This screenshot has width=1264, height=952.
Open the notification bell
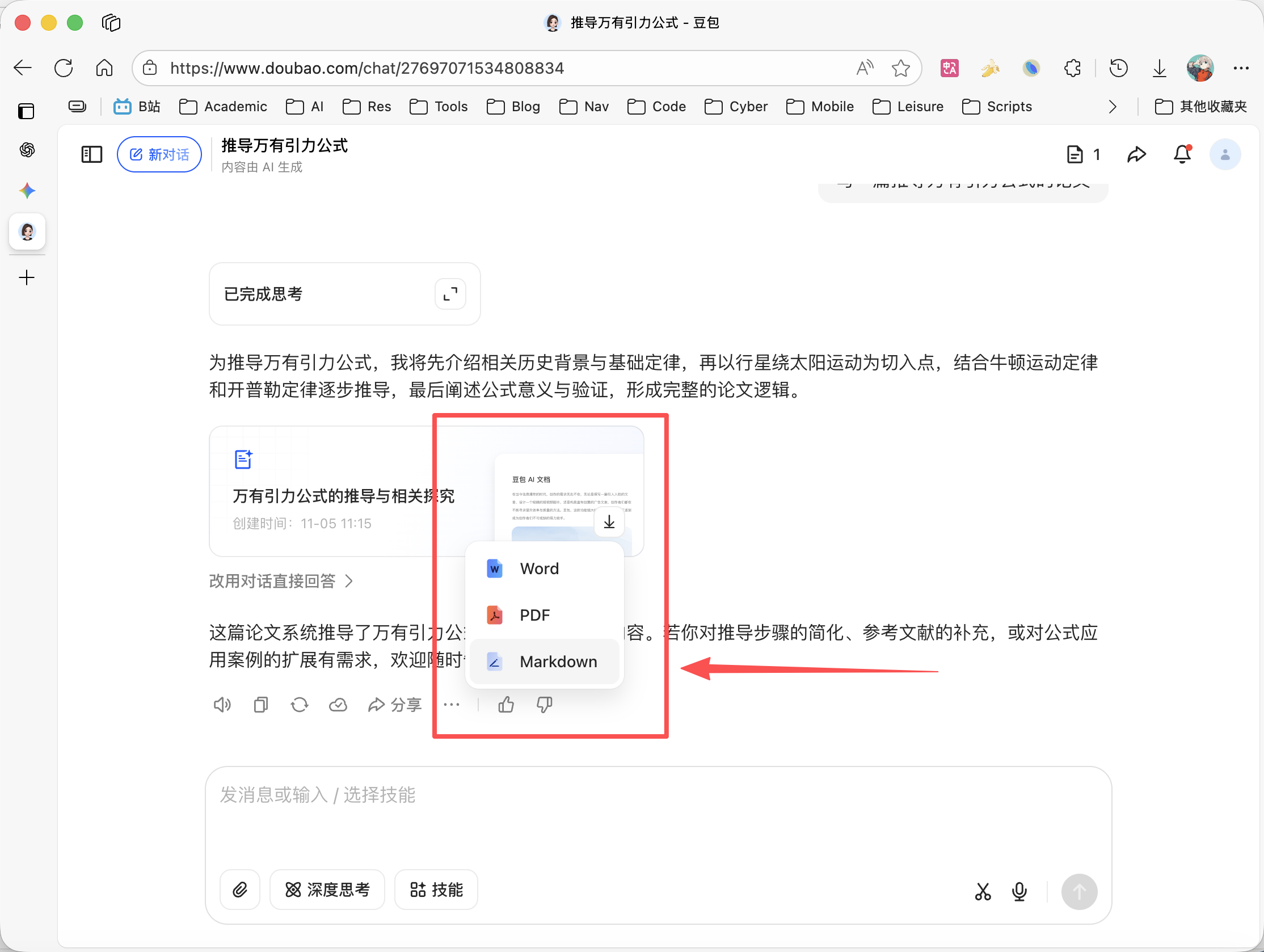point(1182,154)
